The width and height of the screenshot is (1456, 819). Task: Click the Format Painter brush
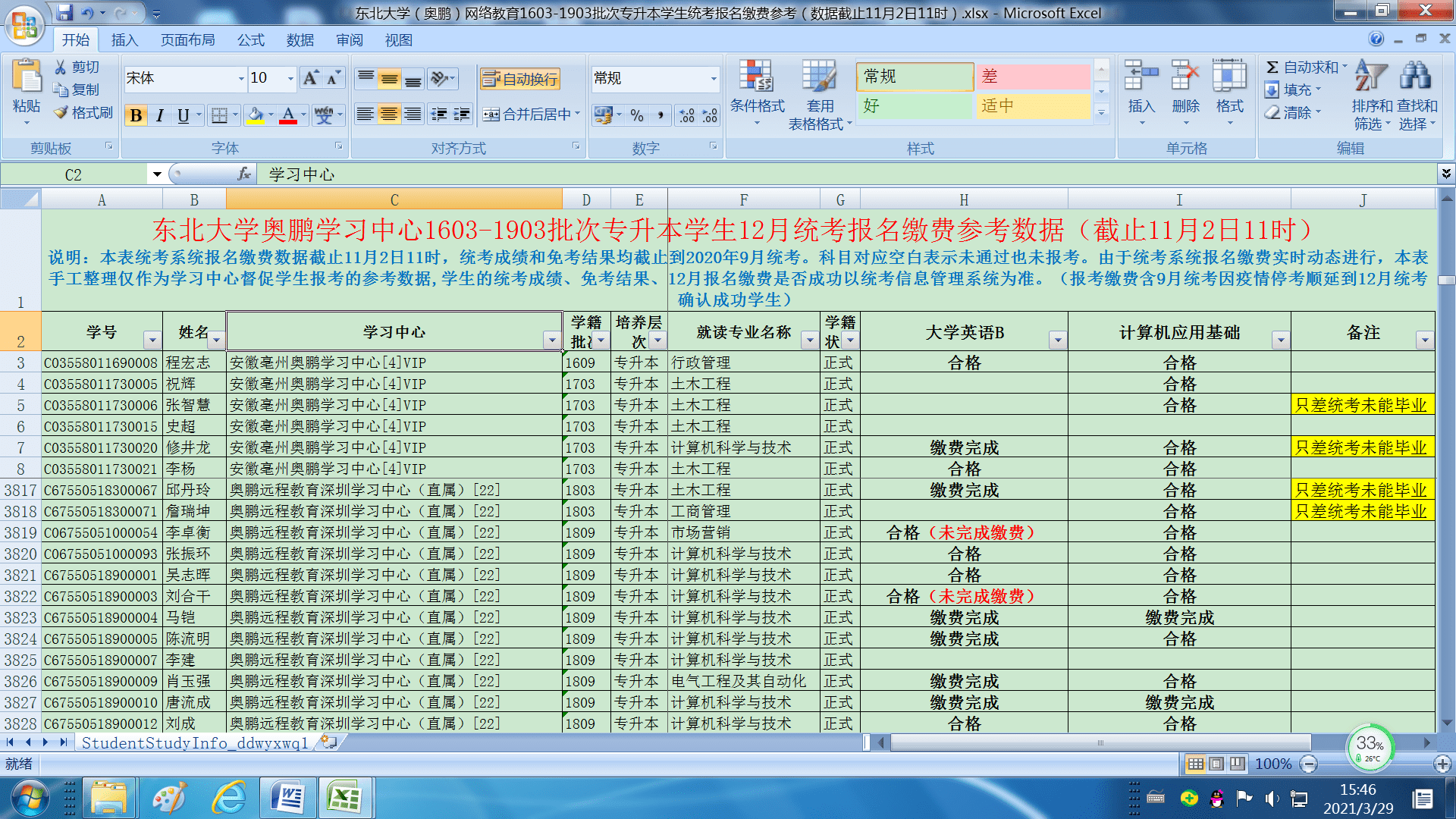[61, 113]
